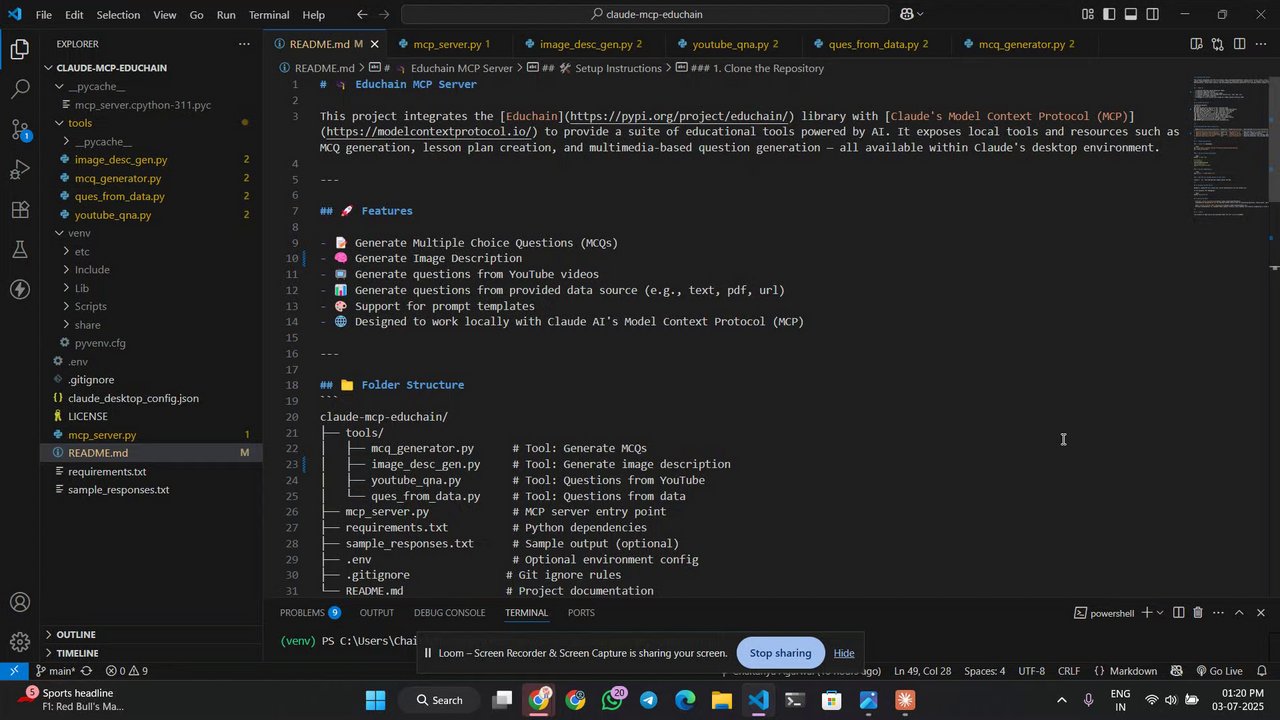Kill the terminal with the trash icon
The width and height of the screenshot is (1280, 720).
tap(1198, 613)
